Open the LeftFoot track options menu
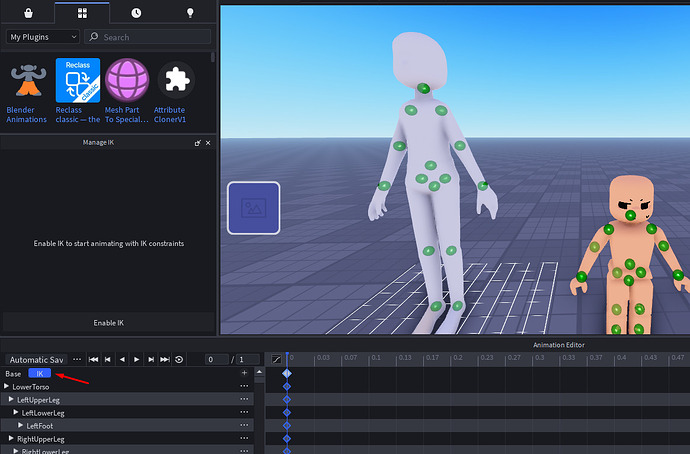The image size is (690, 454). [243, 425]
